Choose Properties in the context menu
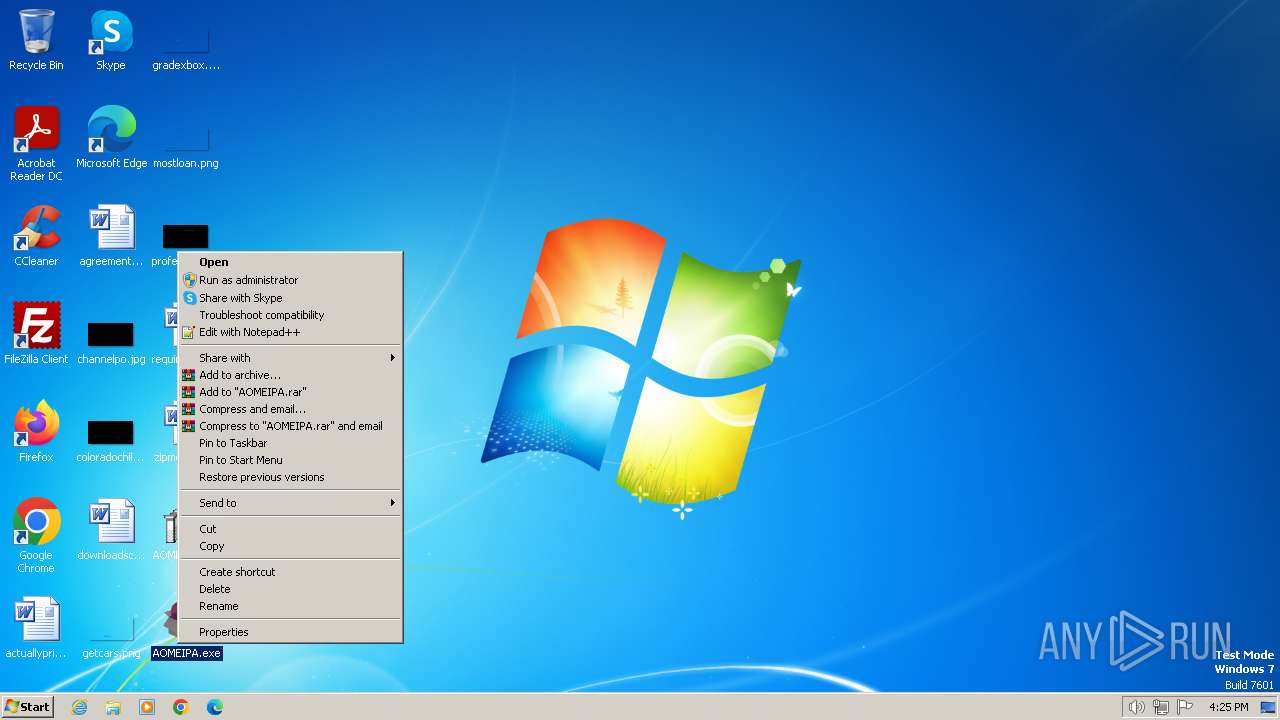The width and height of the screenshot is (1280, 720). click(290, 632)
